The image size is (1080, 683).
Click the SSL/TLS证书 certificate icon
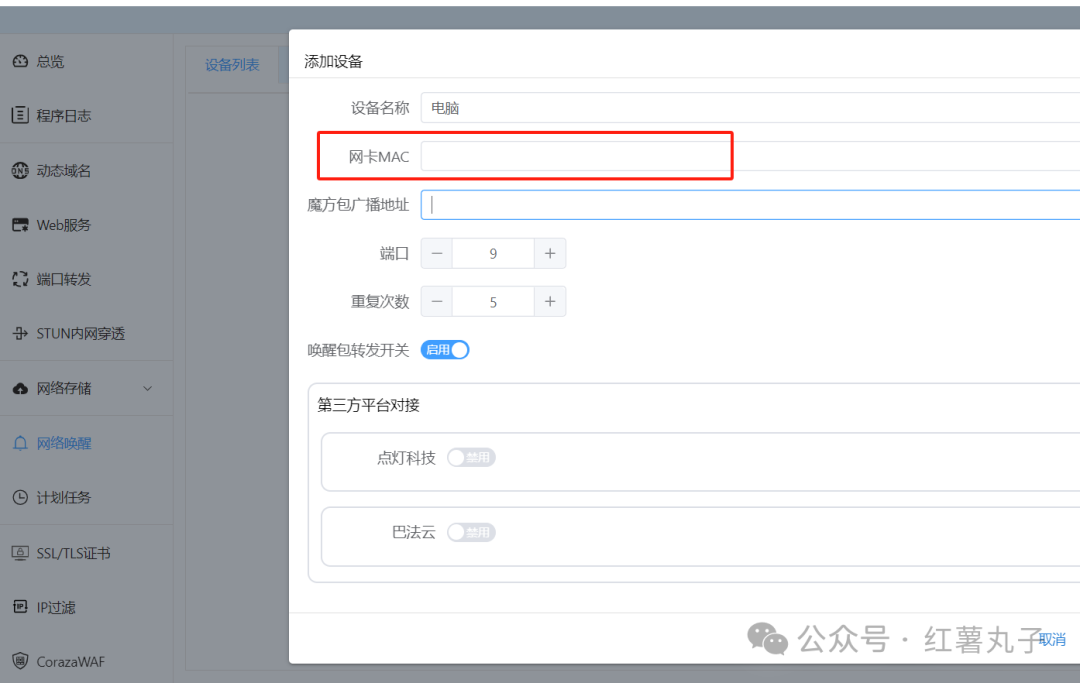point(20,553)
